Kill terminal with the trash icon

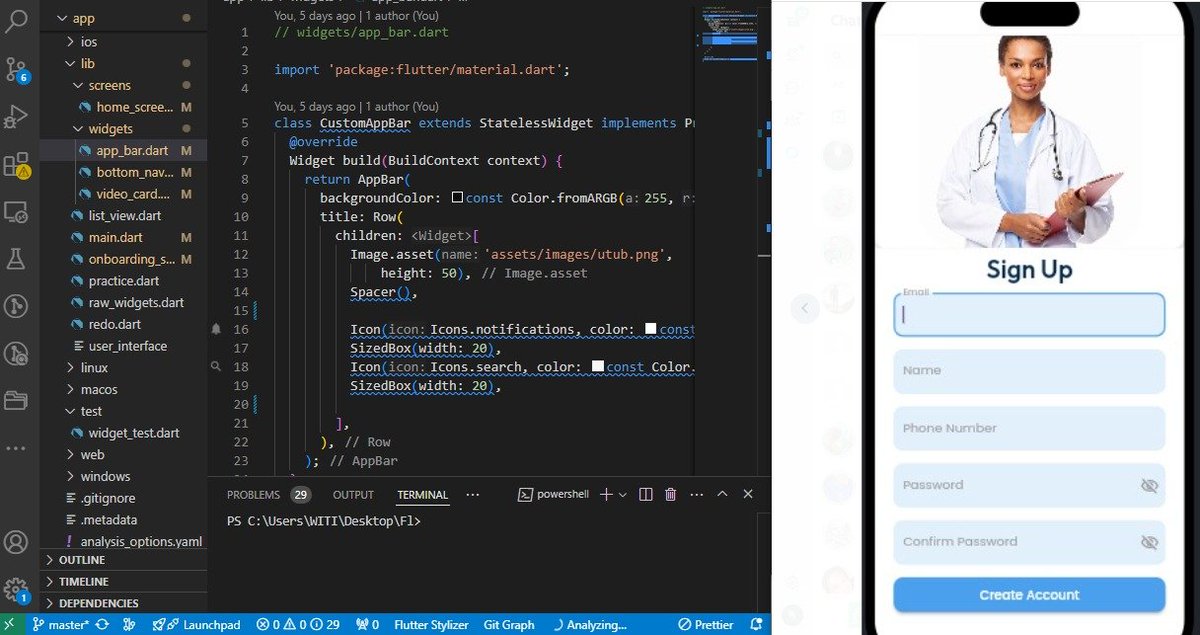(670, 494)
